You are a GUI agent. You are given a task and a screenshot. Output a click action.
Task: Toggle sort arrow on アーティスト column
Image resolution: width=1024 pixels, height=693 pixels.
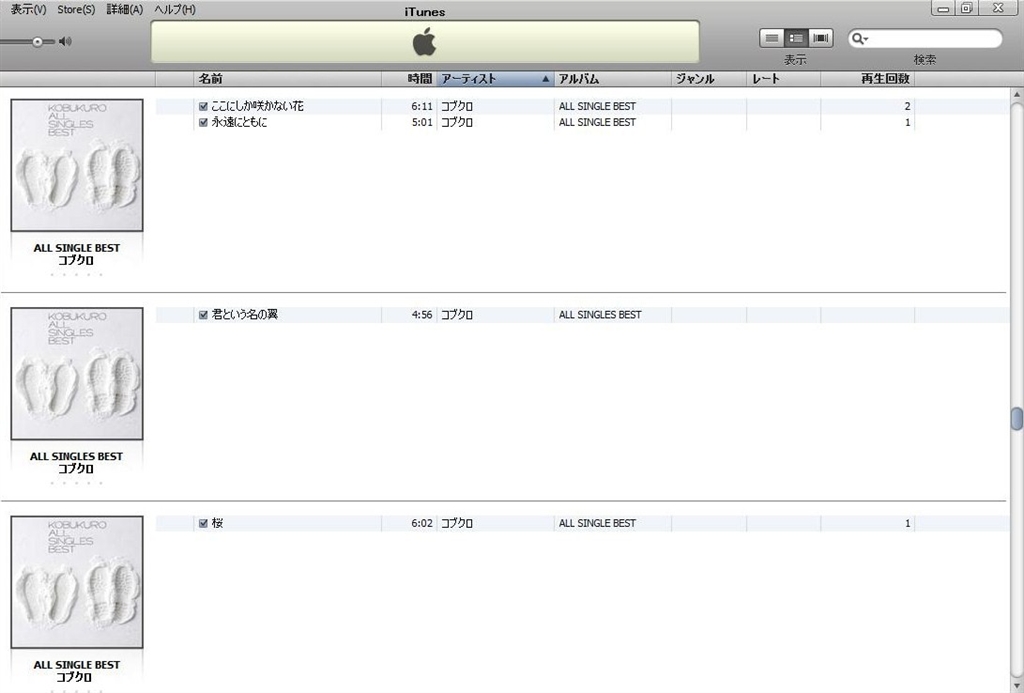545,79
